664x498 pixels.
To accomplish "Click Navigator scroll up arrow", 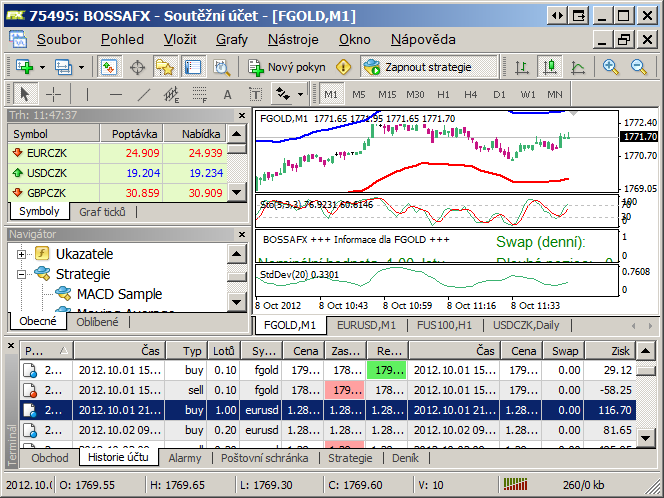I will (237, 254).
